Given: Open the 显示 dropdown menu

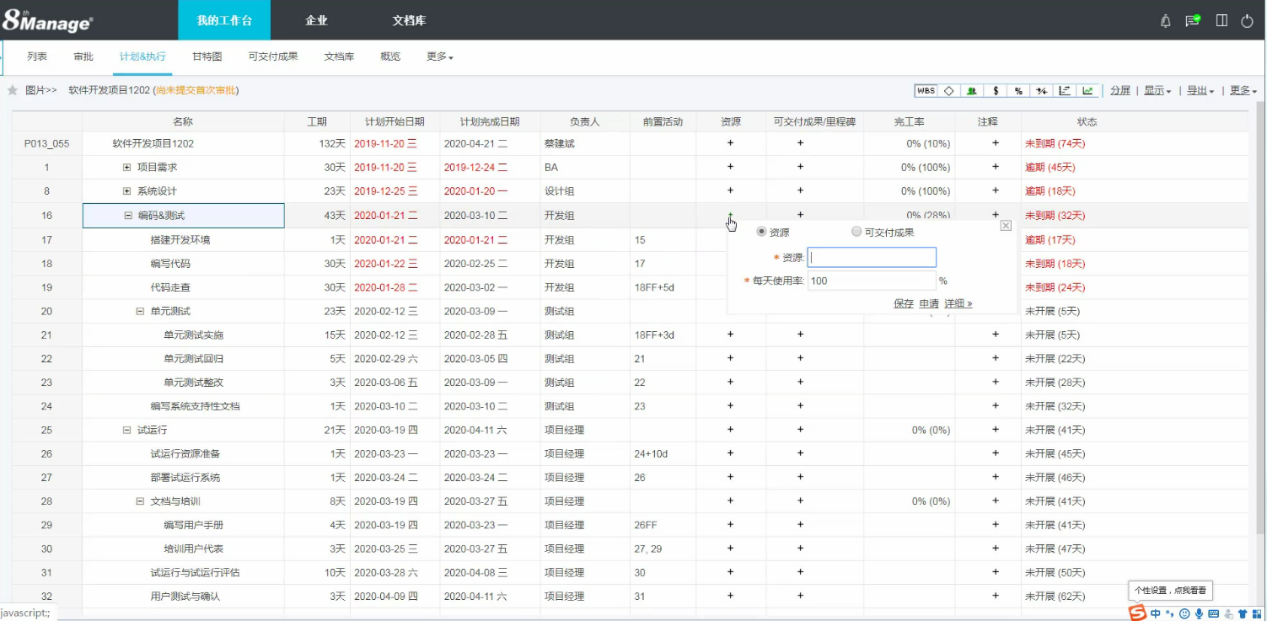Looking at the screenshot, I should (x=1155, y=90).
